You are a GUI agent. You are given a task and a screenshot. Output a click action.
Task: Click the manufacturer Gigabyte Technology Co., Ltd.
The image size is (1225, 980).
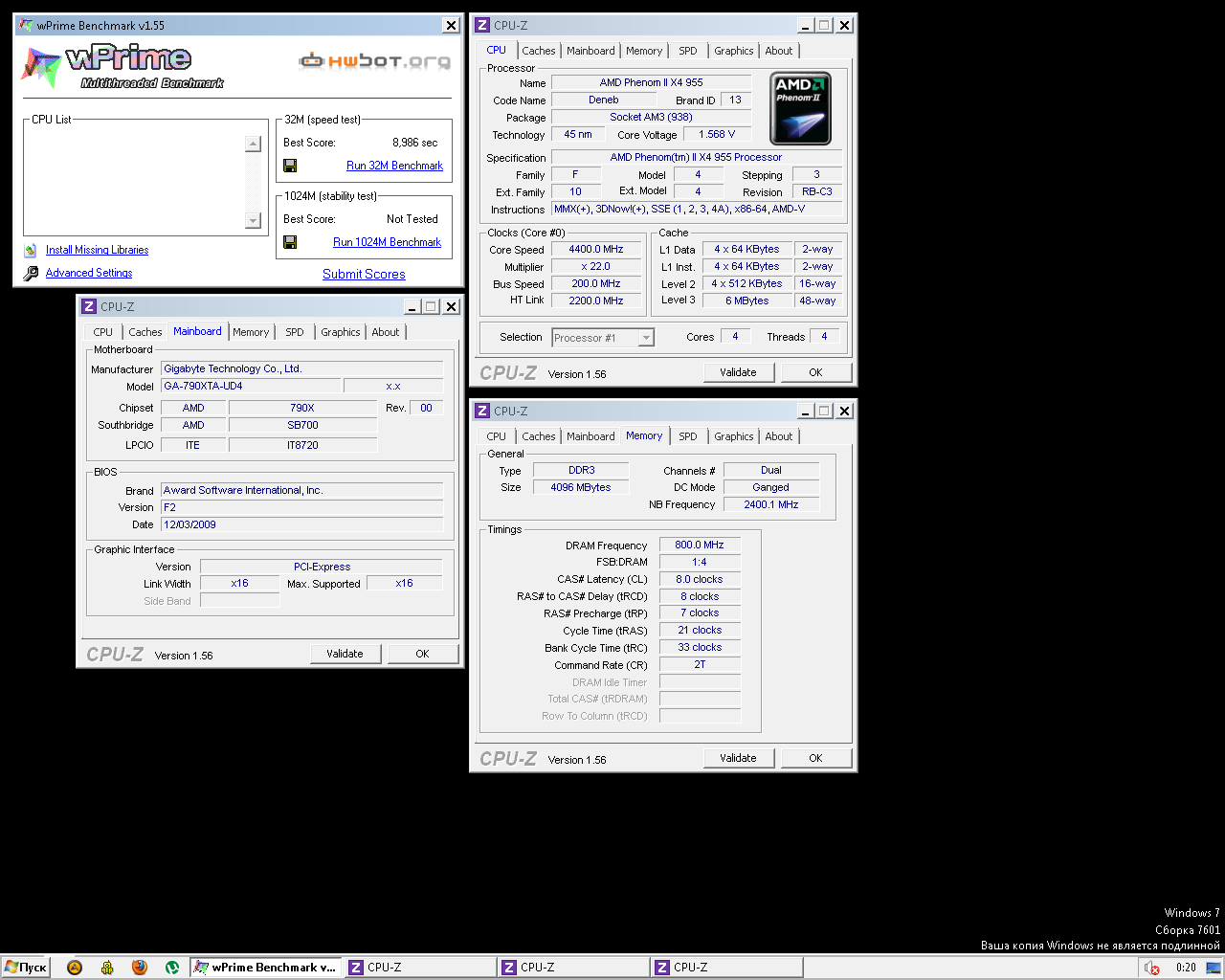[x=301, y=368]
